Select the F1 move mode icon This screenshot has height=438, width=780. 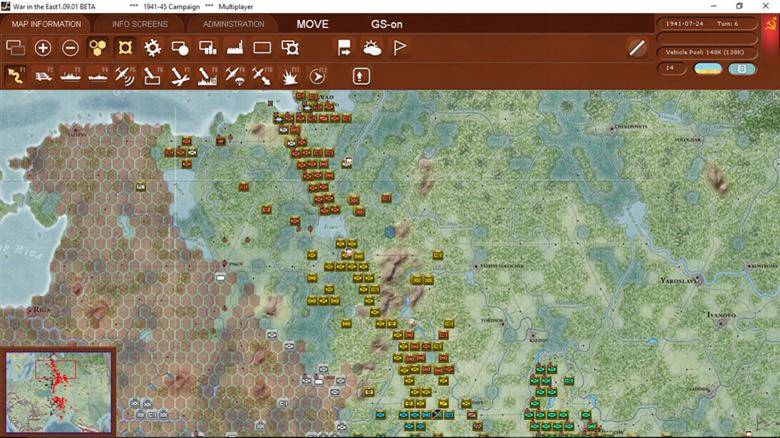tap(15, 76)
